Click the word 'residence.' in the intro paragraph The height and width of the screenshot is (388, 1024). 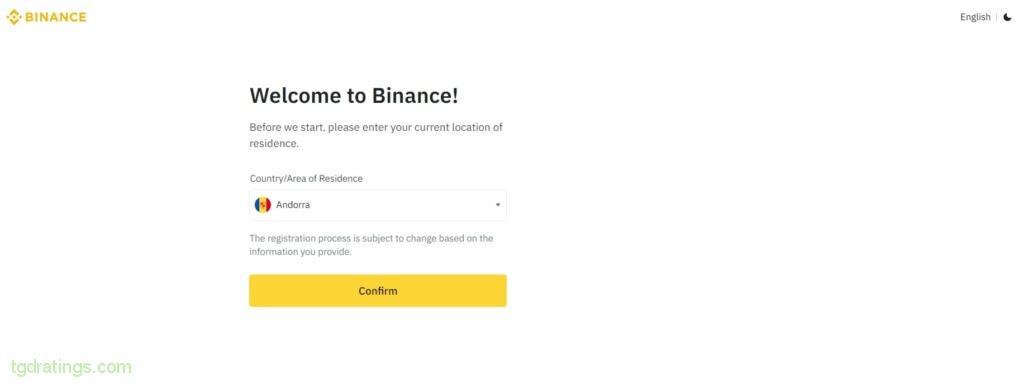(x=274, y=144)
